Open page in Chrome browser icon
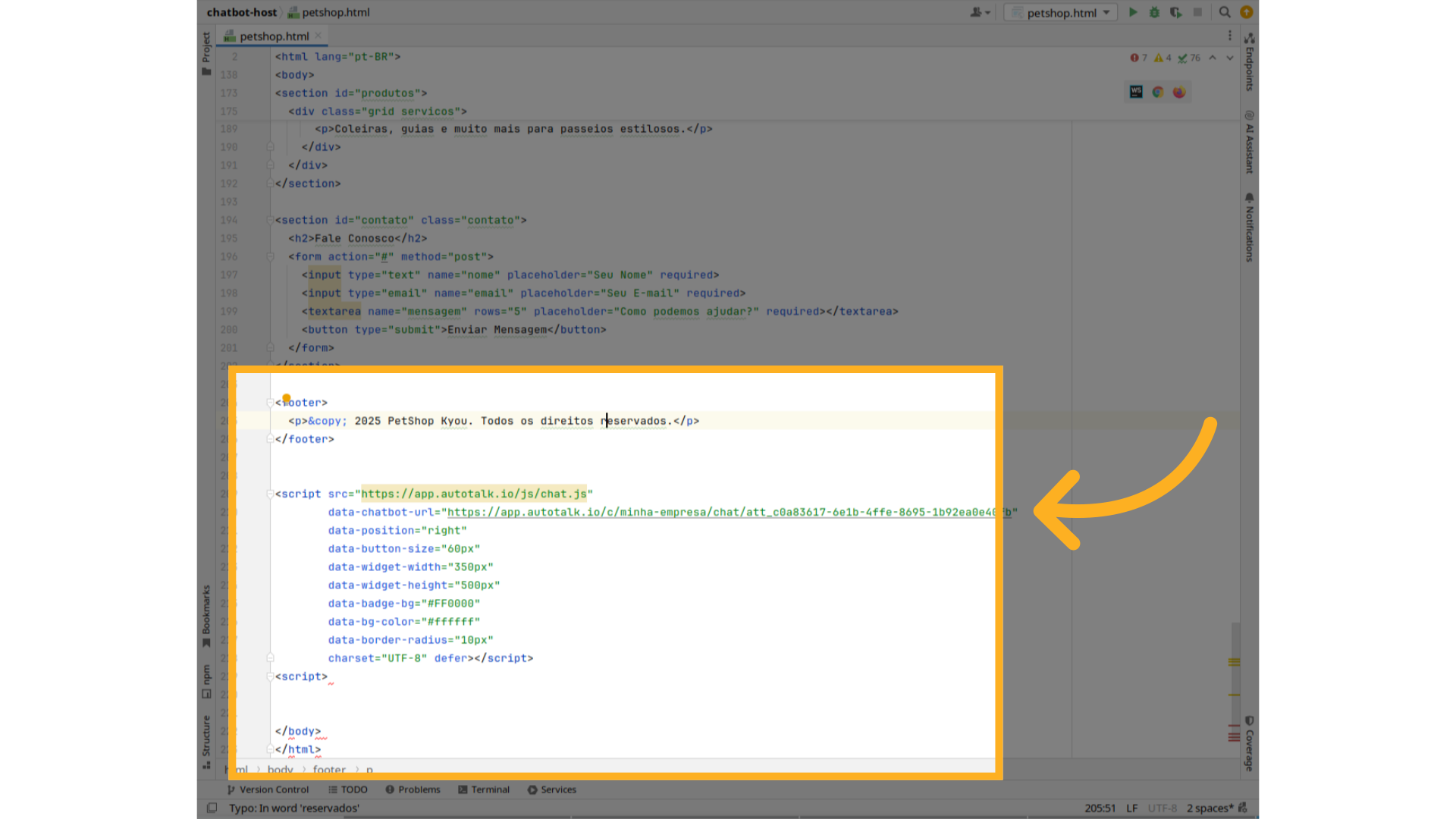Viewport: 1456px width, 819px height. (1157, 92)
